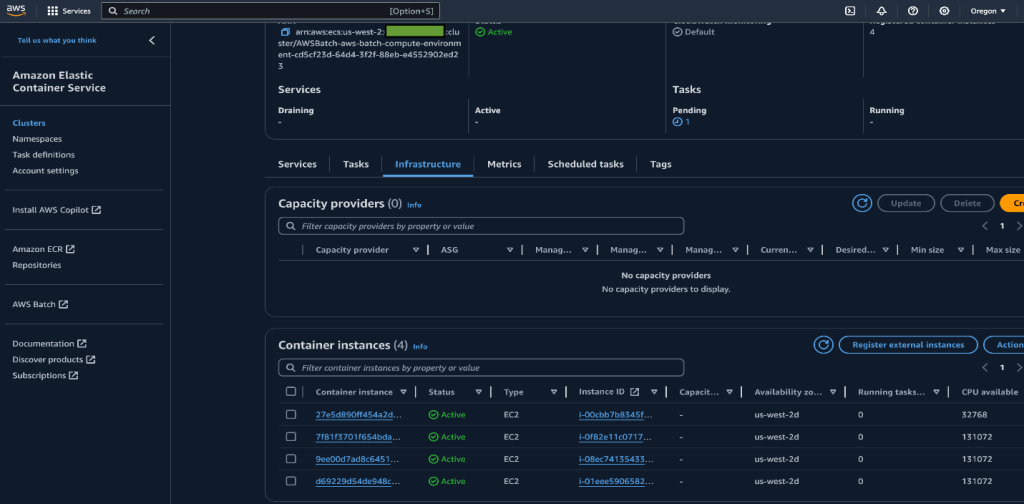
Task: Click the external-link icon beside Documentation
Action: pos(82,343)
